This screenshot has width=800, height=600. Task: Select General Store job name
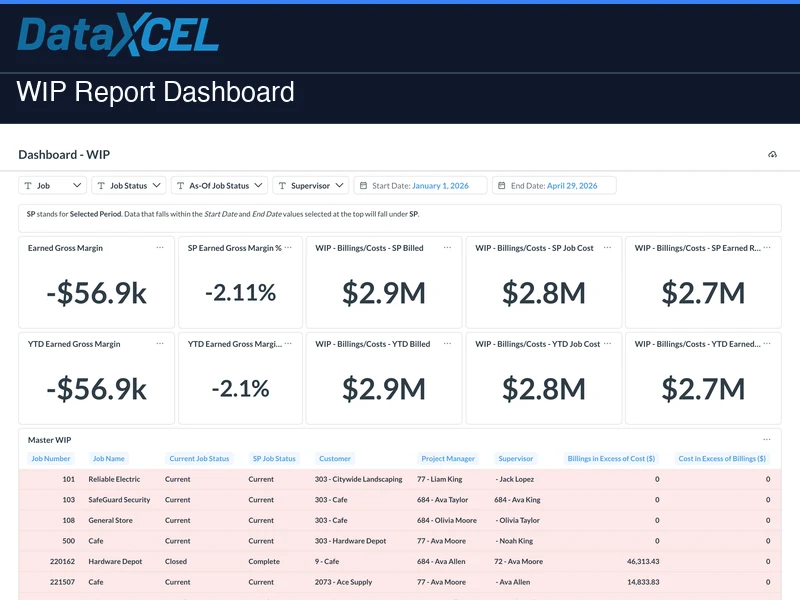point(110,520)
